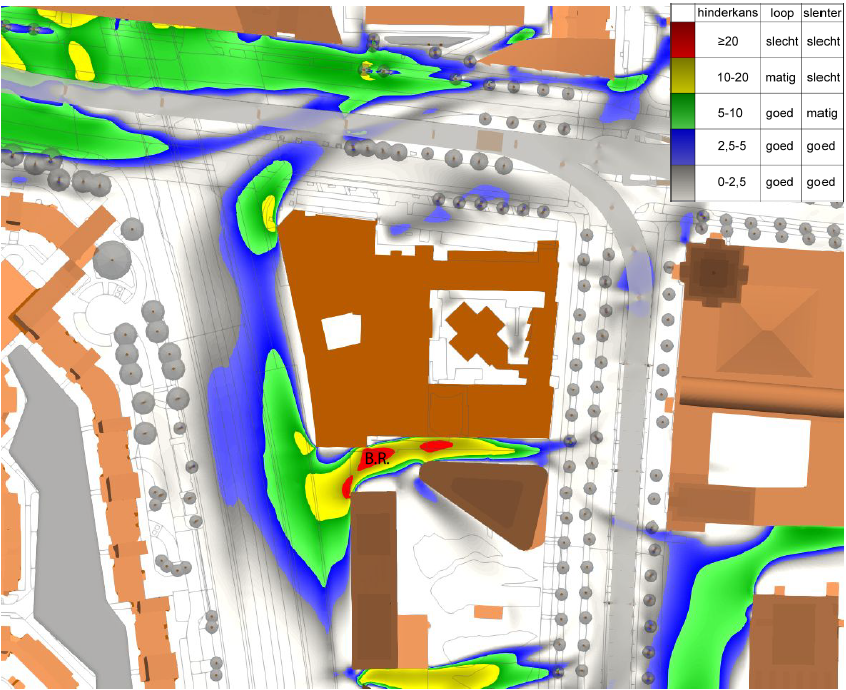Click the 'B.R.' label on the map
Viewport: 846px width, 690px height.
click(377, 459)
